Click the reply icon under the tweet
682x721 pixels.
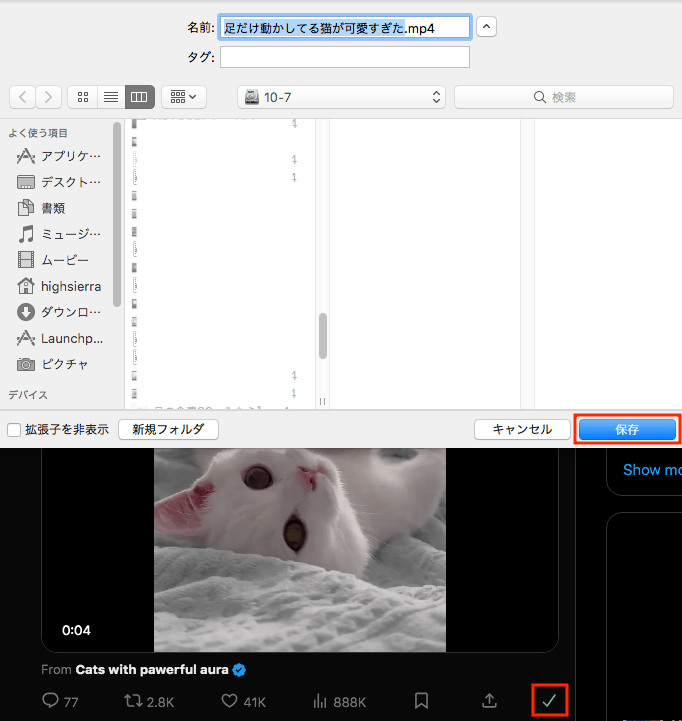[x=49, y=700]
